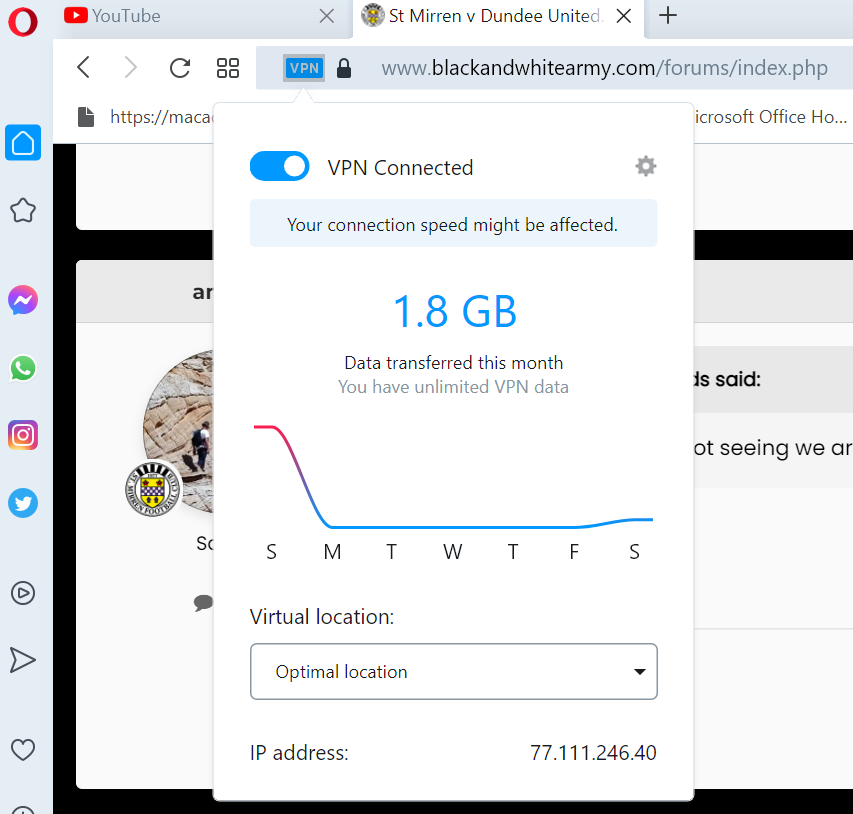Open the Pinboards heart icon
Viewport: 853px width, 814px height.
coord(23,750)
